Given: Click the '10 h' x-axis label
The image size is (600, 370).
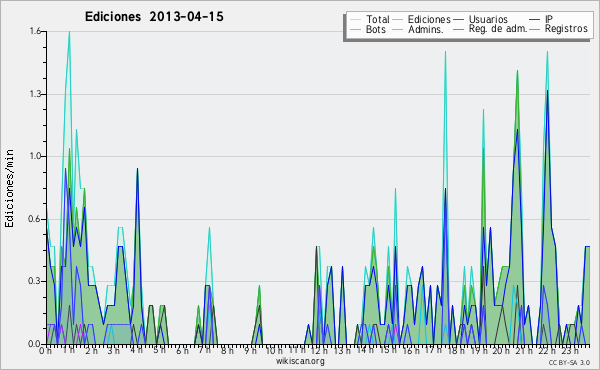Looking at the screenshot, I should (274, 350).
